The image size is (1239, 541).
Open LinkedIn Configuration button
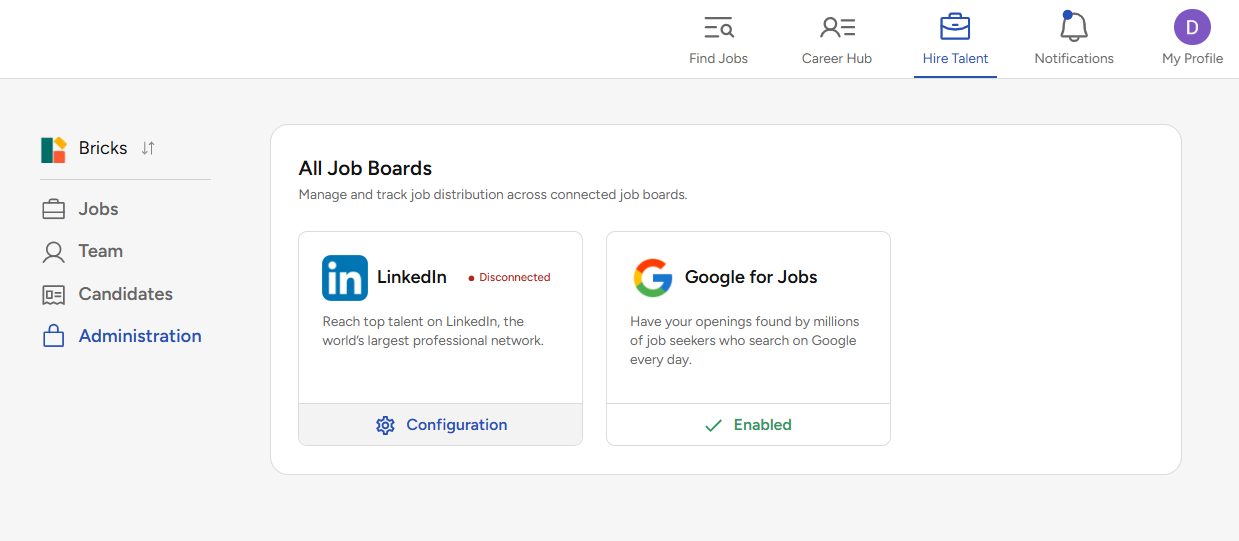coord(440,425)
